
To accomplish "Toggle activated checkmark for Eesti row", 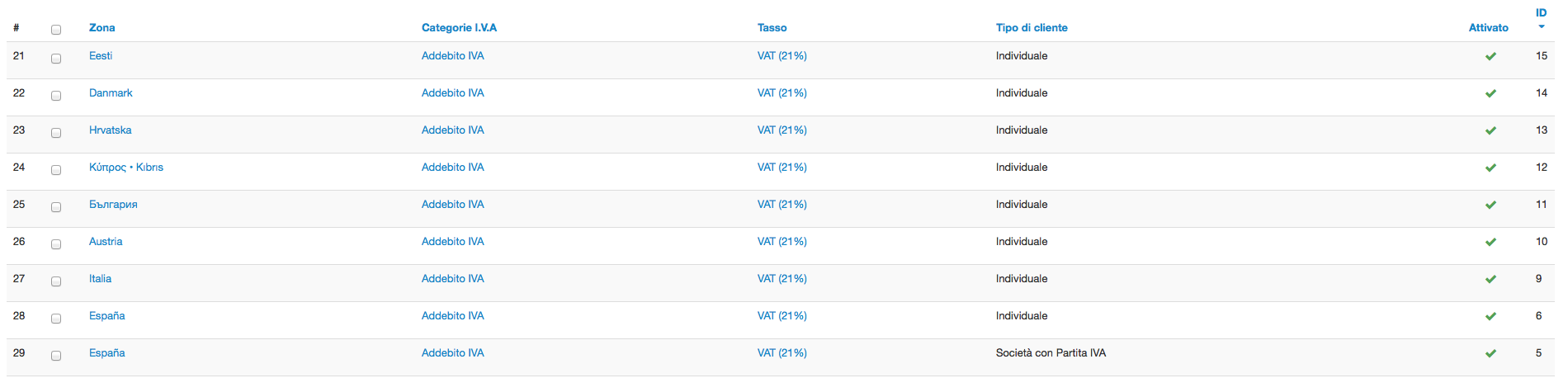I will pyautogui.click(x=1490, y=57).
